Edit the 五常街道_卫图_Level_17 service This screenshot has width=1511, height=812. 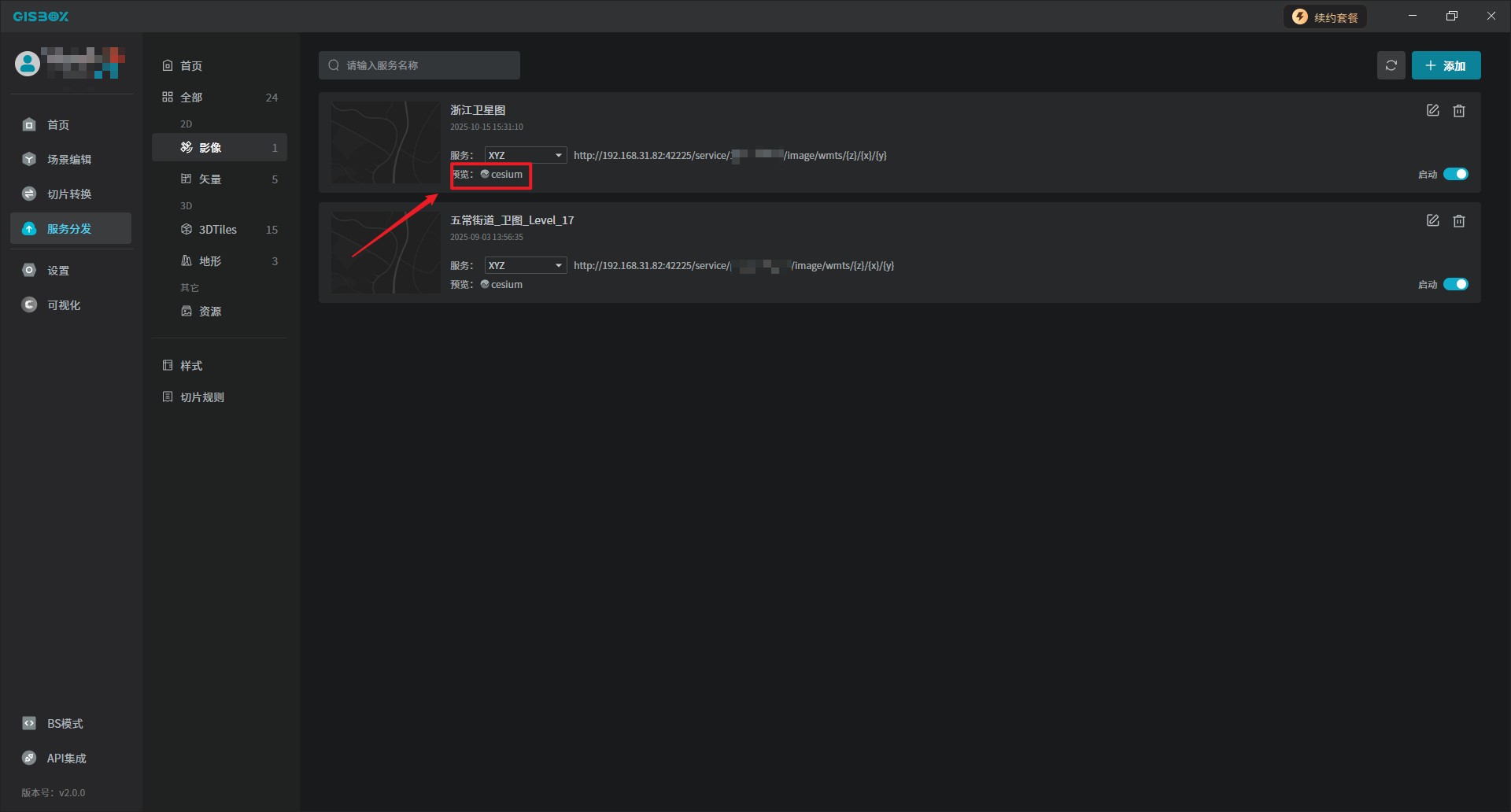coord(1432,221)
